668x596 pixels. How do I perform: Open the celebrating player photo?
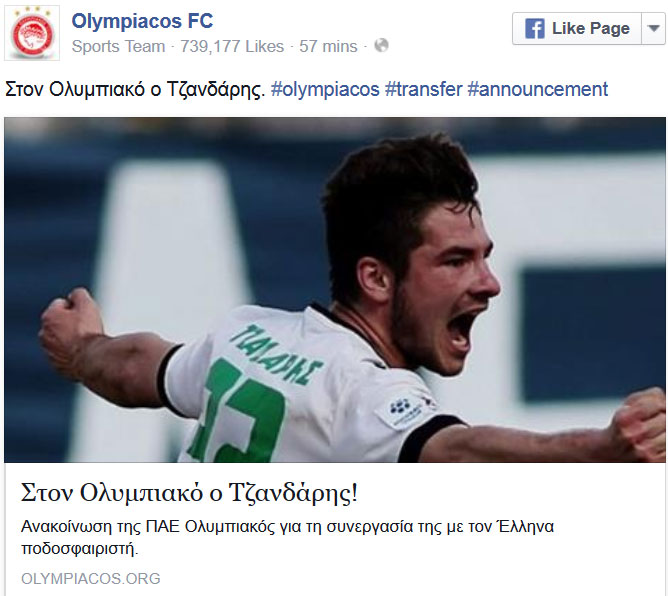(x=335, y=290)
